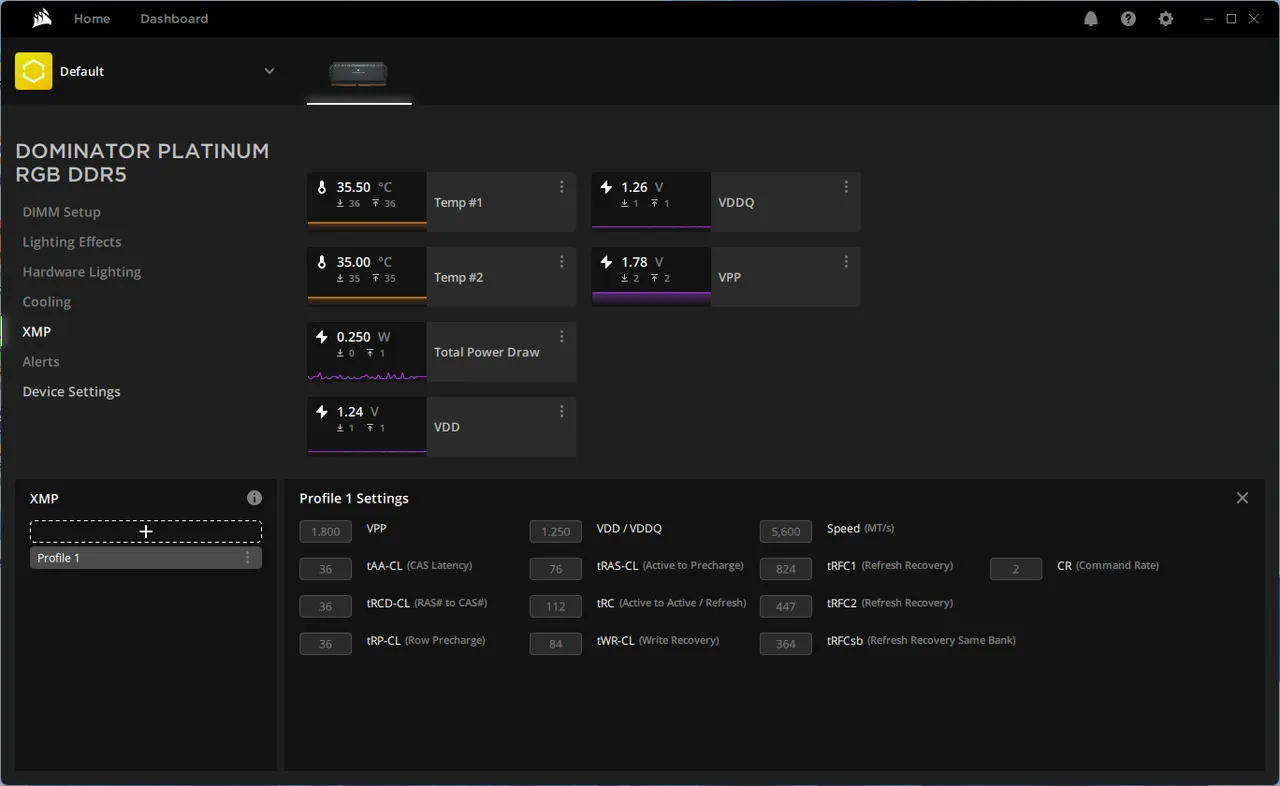Screen dimensions: 1280x786
Task: Click the tAA-CL CAS Latency field
Action: point(326,569)
